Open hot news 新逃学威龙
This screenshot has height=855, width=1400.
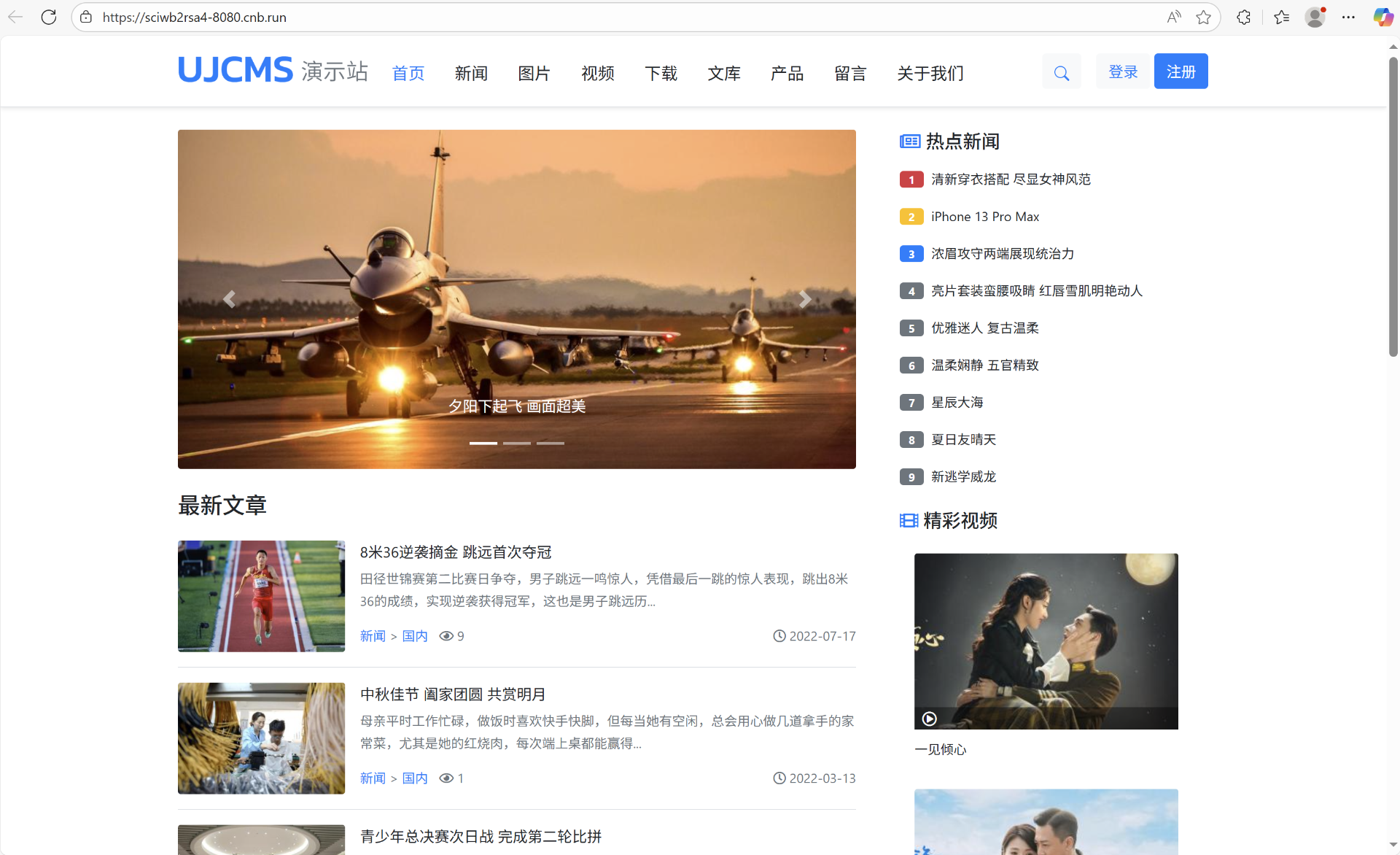963,477
